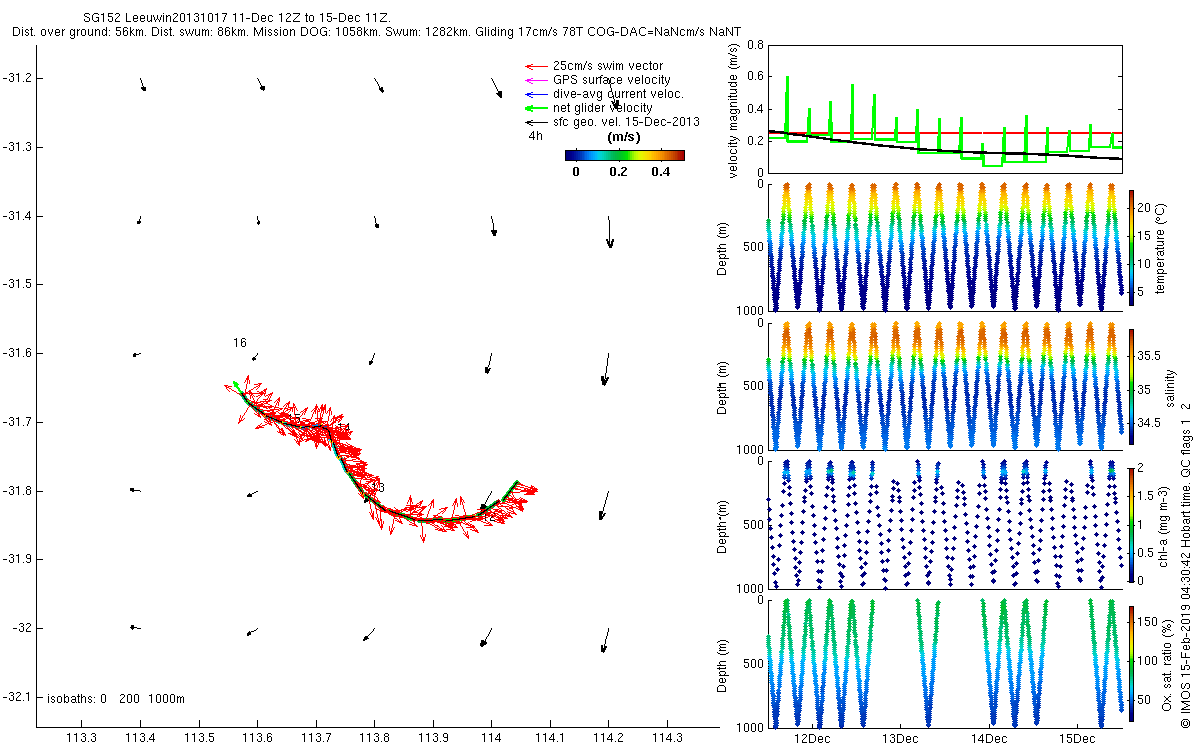Click the '(m/s)' label above the velocity colorbar
Image resolution: width=1200 pixels, height=750 pixels.
[x=625, y=137]
